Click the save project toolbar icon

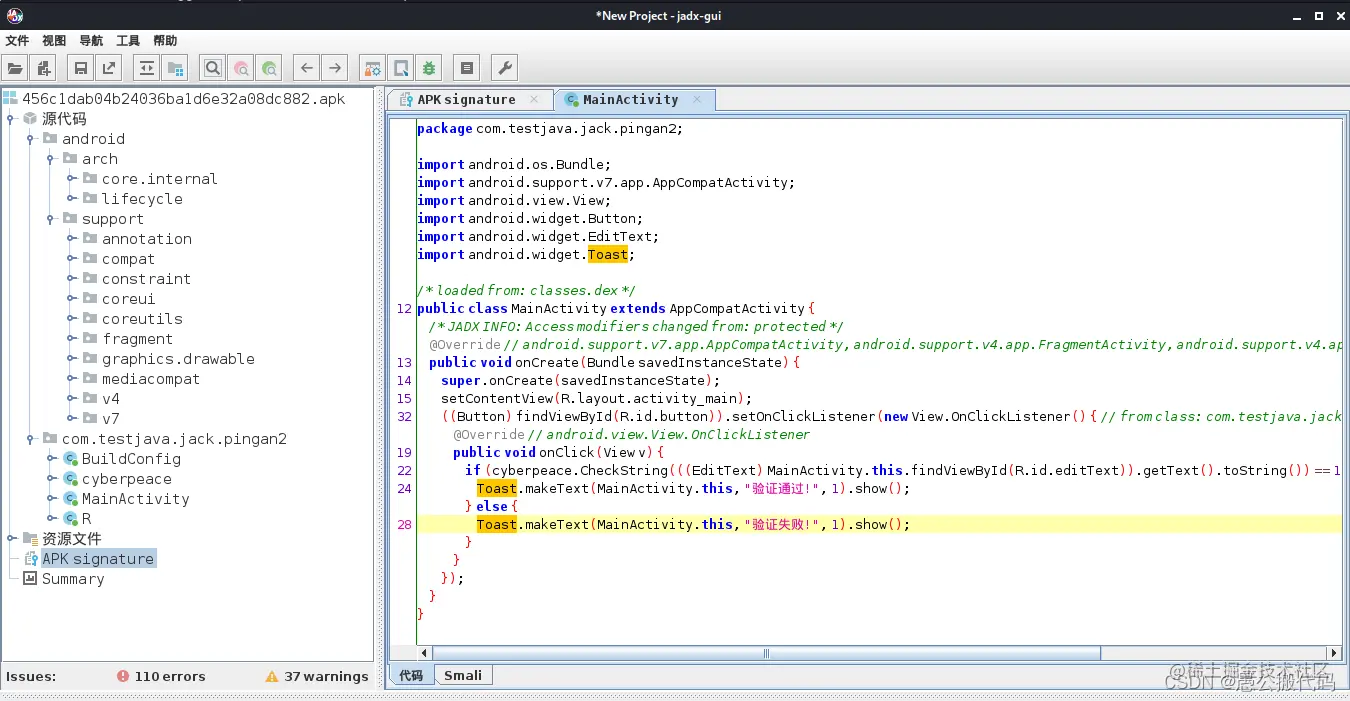(80, 68)
